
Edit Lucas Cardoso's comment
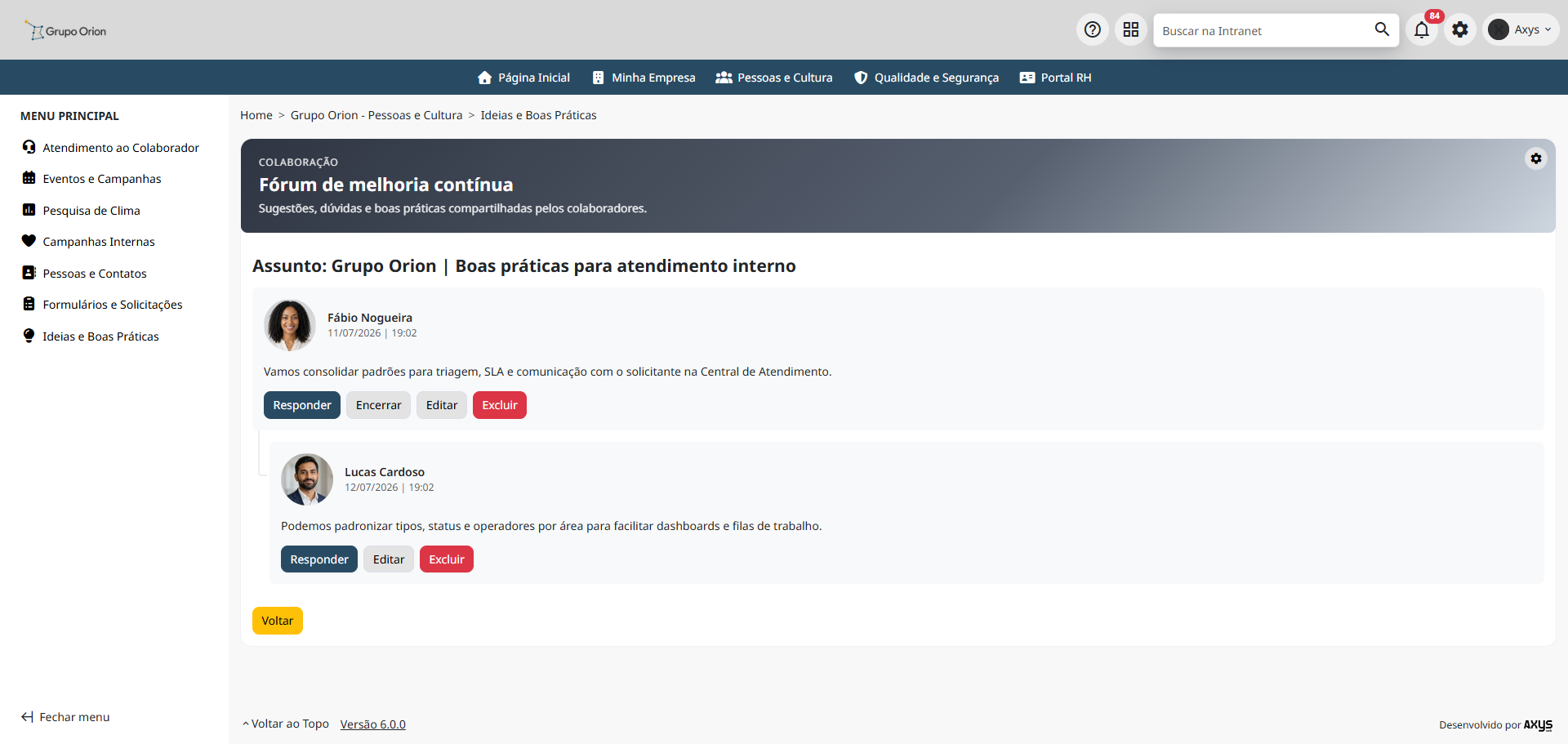389,559
